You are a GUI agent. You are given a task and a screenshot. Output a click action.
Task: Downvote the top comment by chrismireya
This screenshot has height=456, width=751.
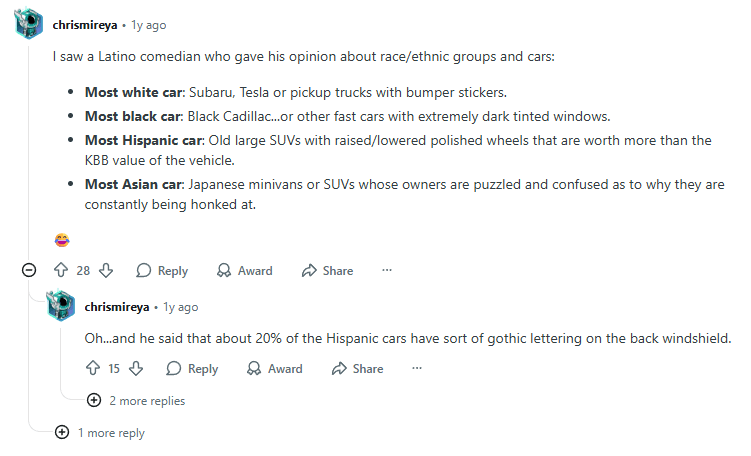click(x=106, y=270)
